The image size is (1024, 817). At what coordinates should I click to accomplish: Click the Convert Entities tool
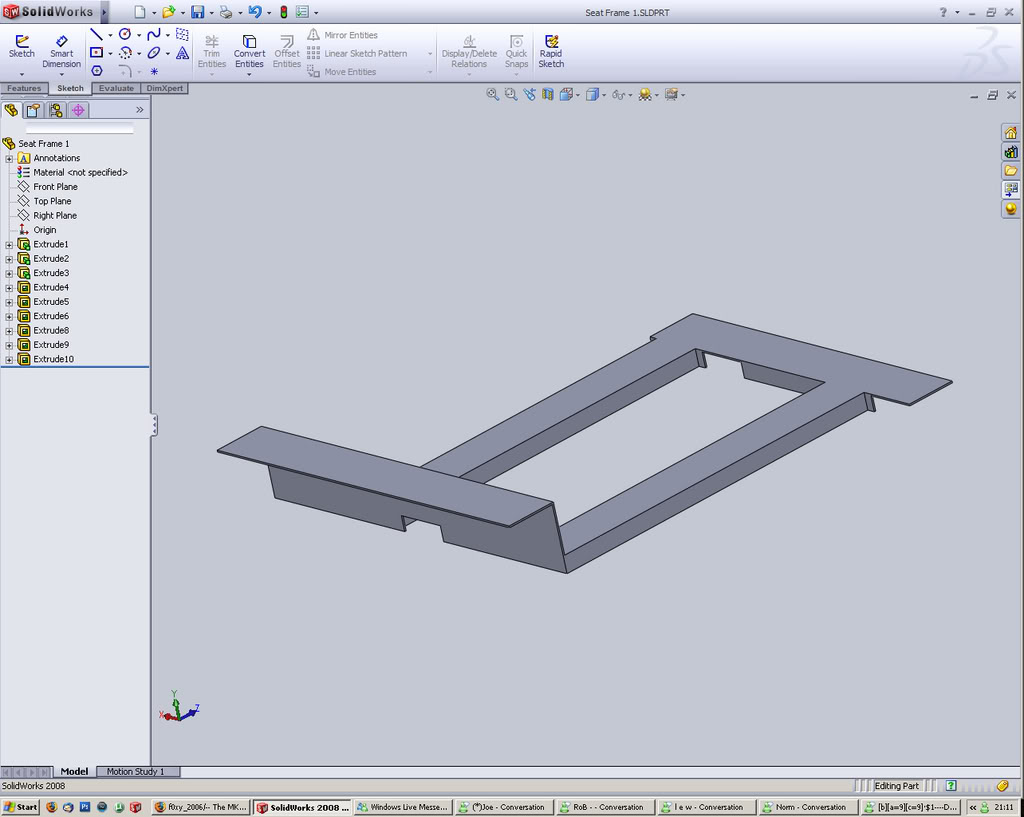249,50
